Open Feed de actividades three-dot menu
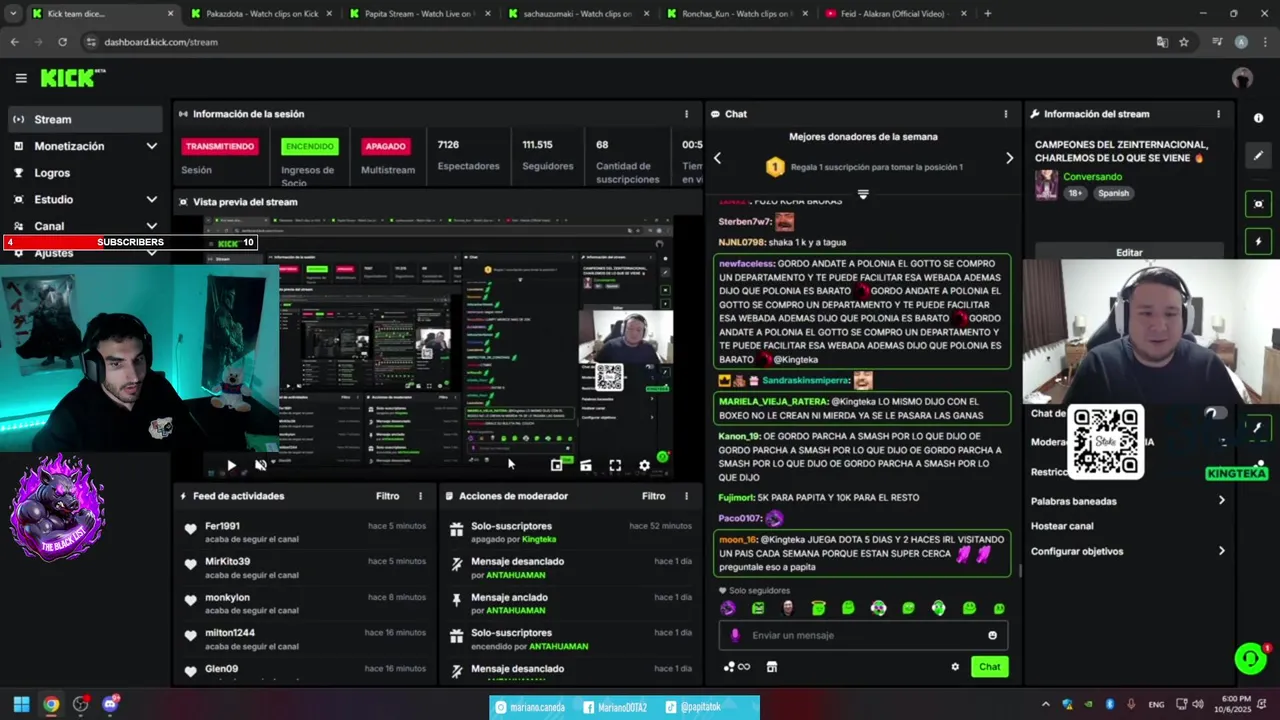1280x720 pixels. click(420, 496)
